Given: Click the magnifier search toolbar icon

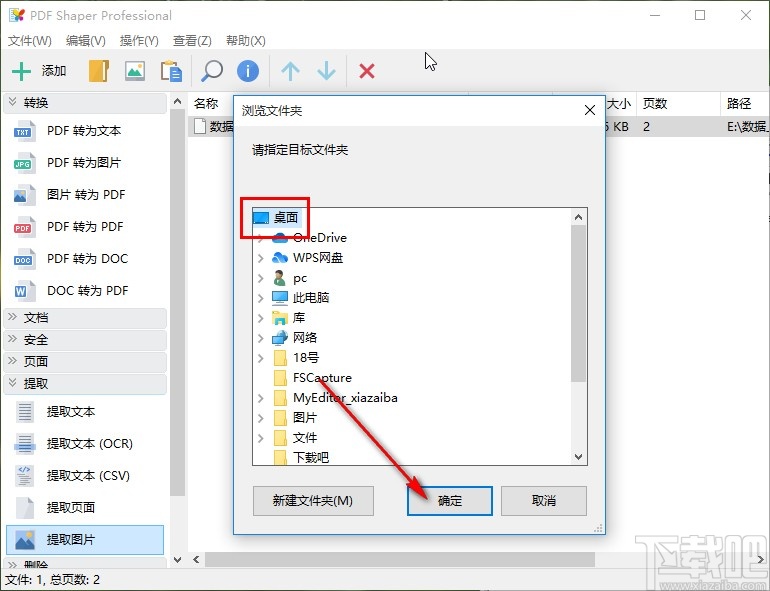Looking at the screenshot, I should (x=212, y=71).
